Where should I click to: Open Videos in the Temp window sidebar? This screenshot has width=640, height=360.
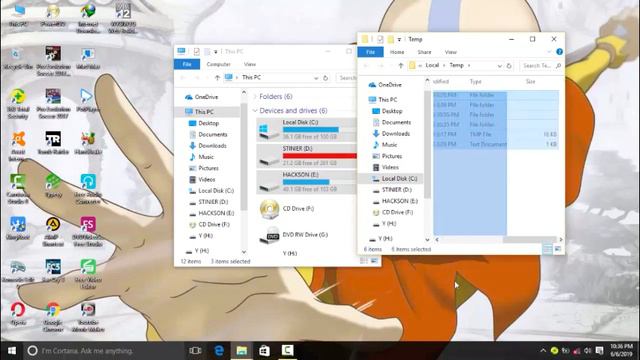click(386, 167)
